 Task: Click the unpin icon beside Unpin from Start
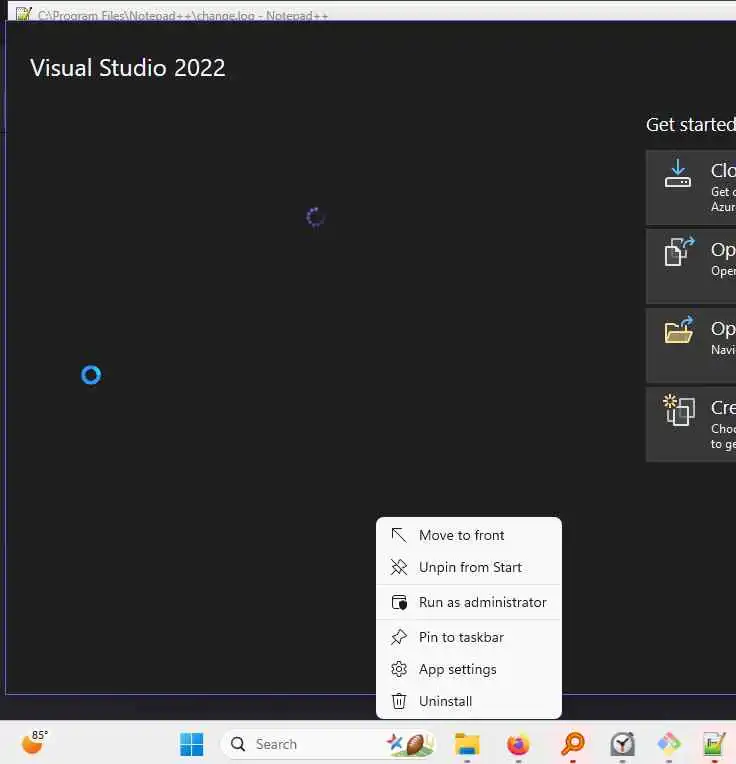pos(399,567)
